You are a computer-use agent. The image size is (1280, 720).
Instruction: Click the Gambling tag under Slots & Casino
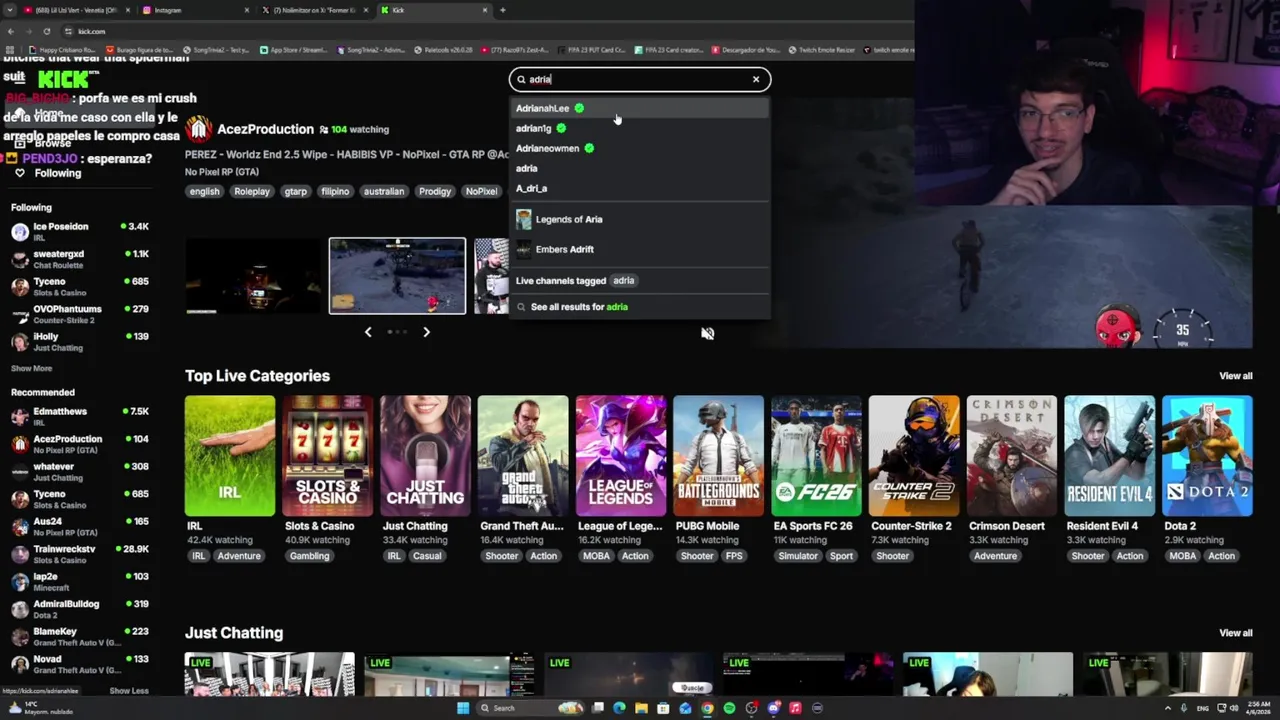click(x=309, y=556)
